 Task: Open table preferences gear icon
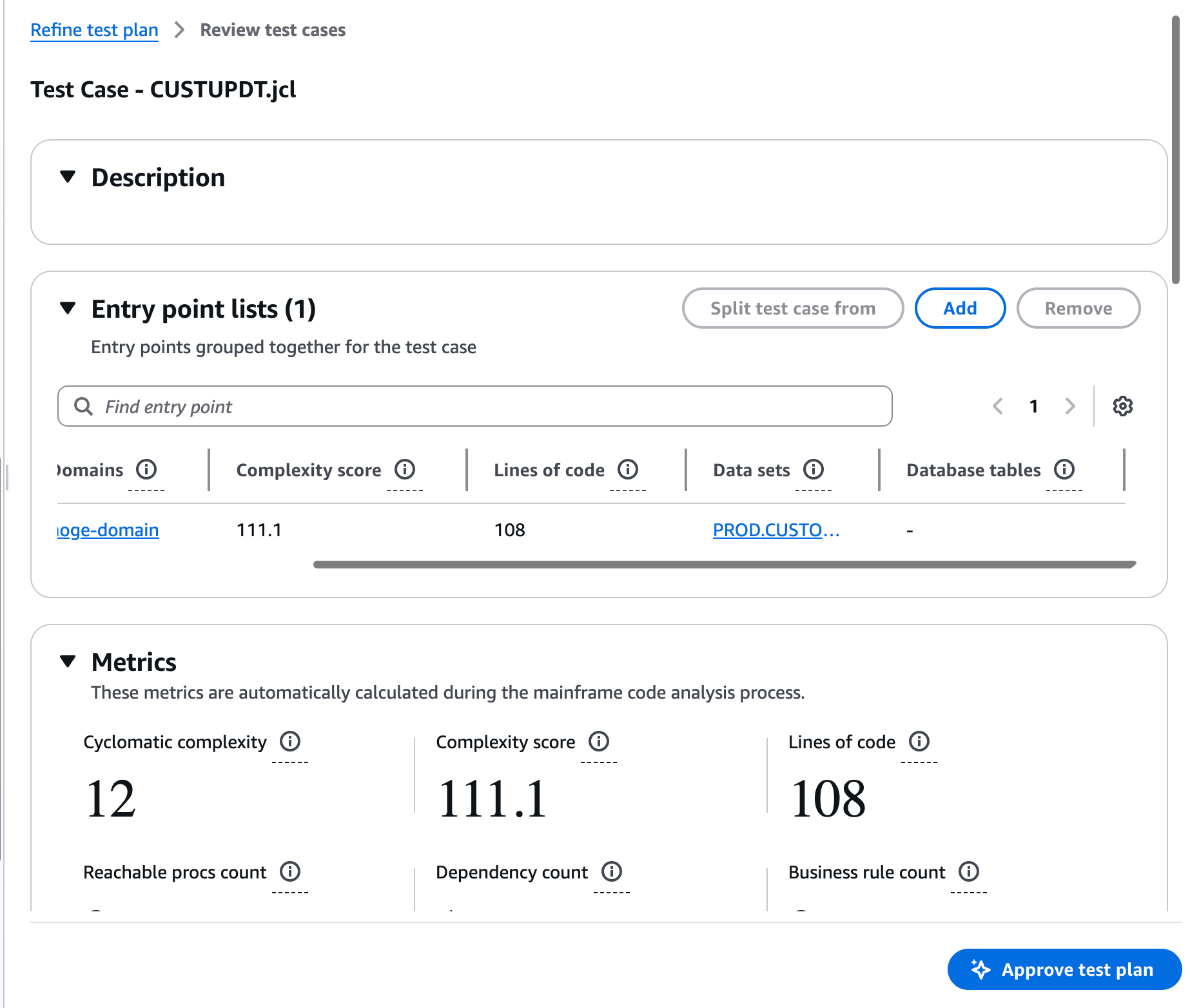click(1122, 406)
